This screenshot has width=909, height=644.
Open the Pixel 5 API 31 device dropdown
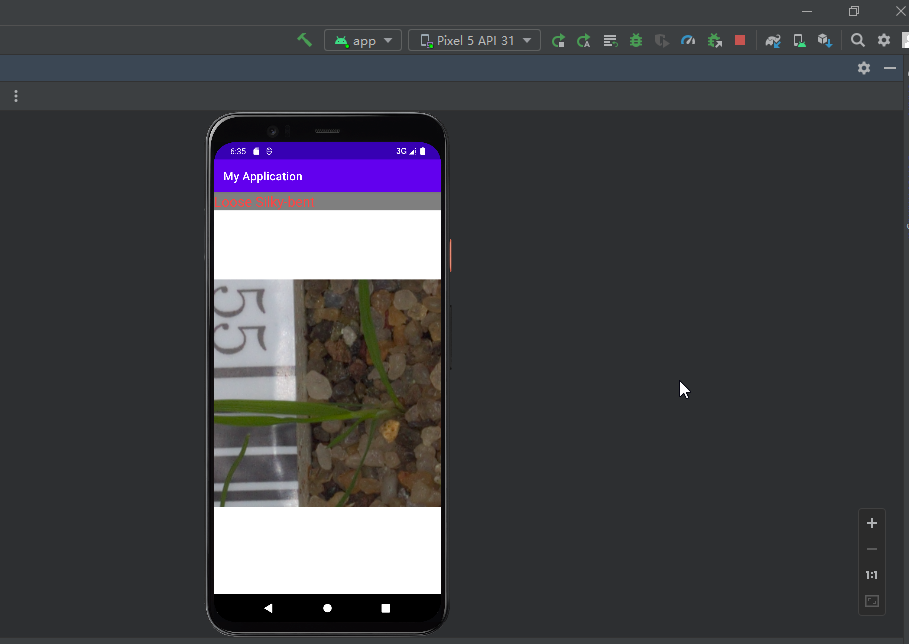point(474,41)
